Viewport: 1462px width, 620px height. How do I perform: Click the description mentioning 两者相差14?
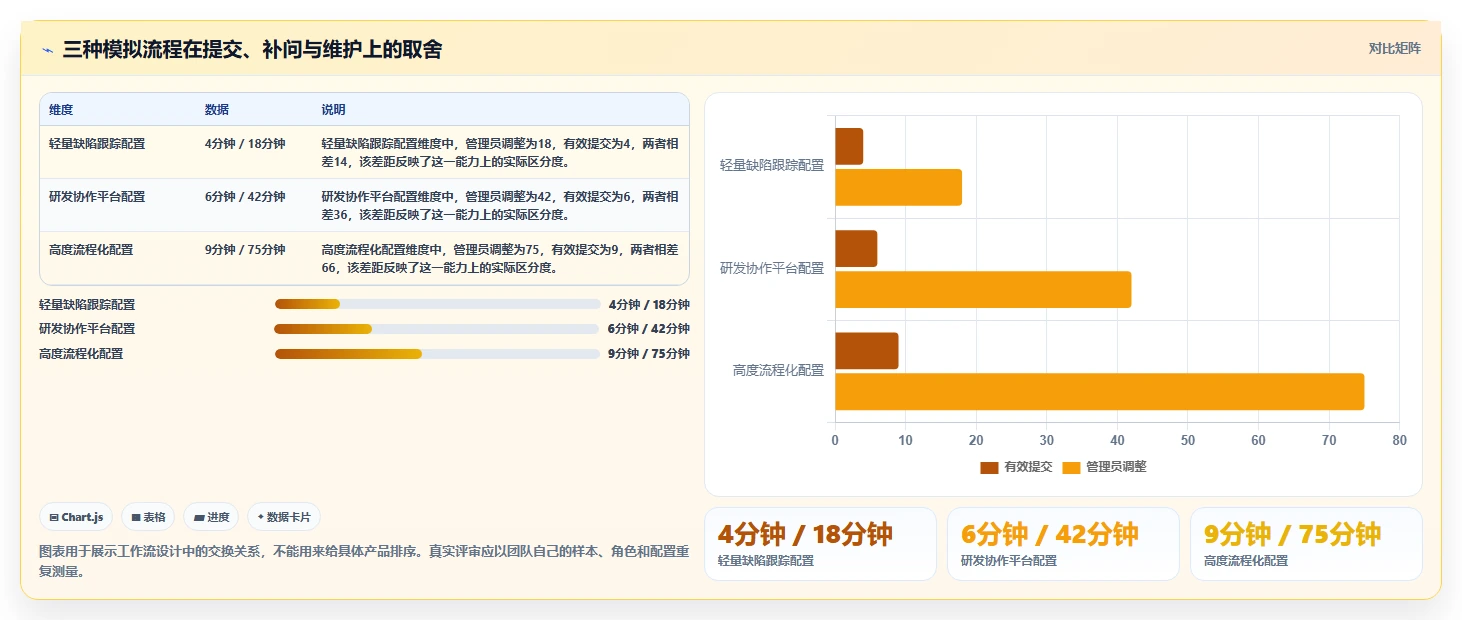coord(500,153)
